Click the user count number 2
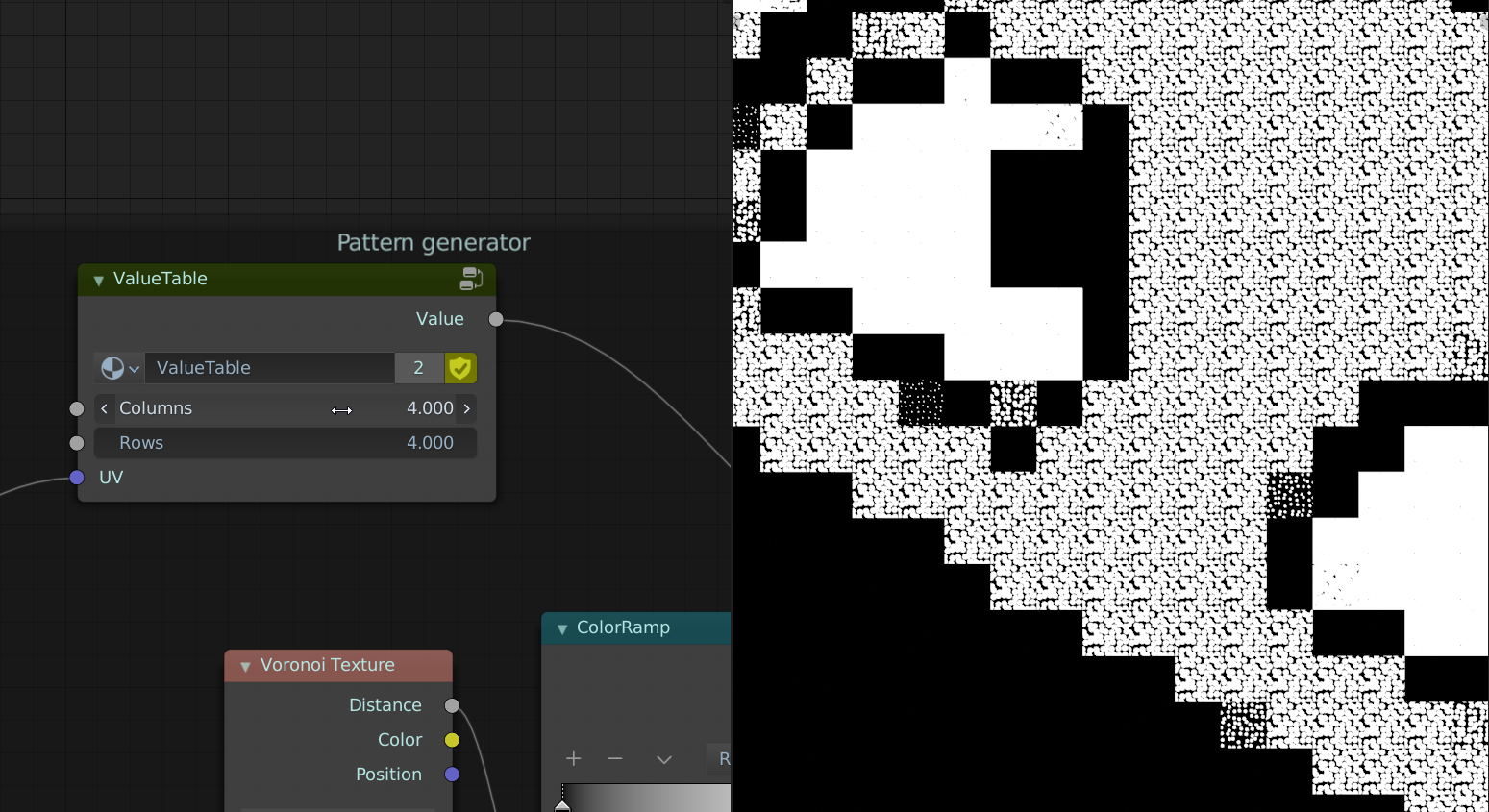Screen dimensions: 1489x812 [x=419, y=368]
